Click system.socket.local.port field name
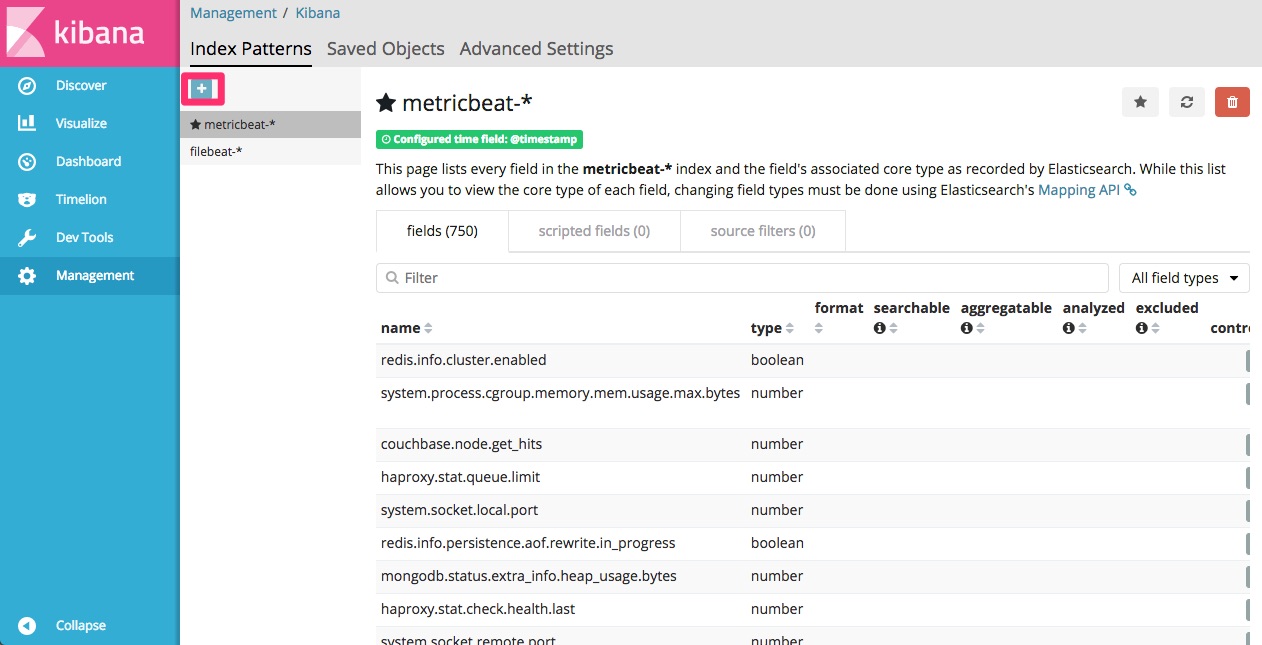Screen dimensions: 1262x645 459,510
